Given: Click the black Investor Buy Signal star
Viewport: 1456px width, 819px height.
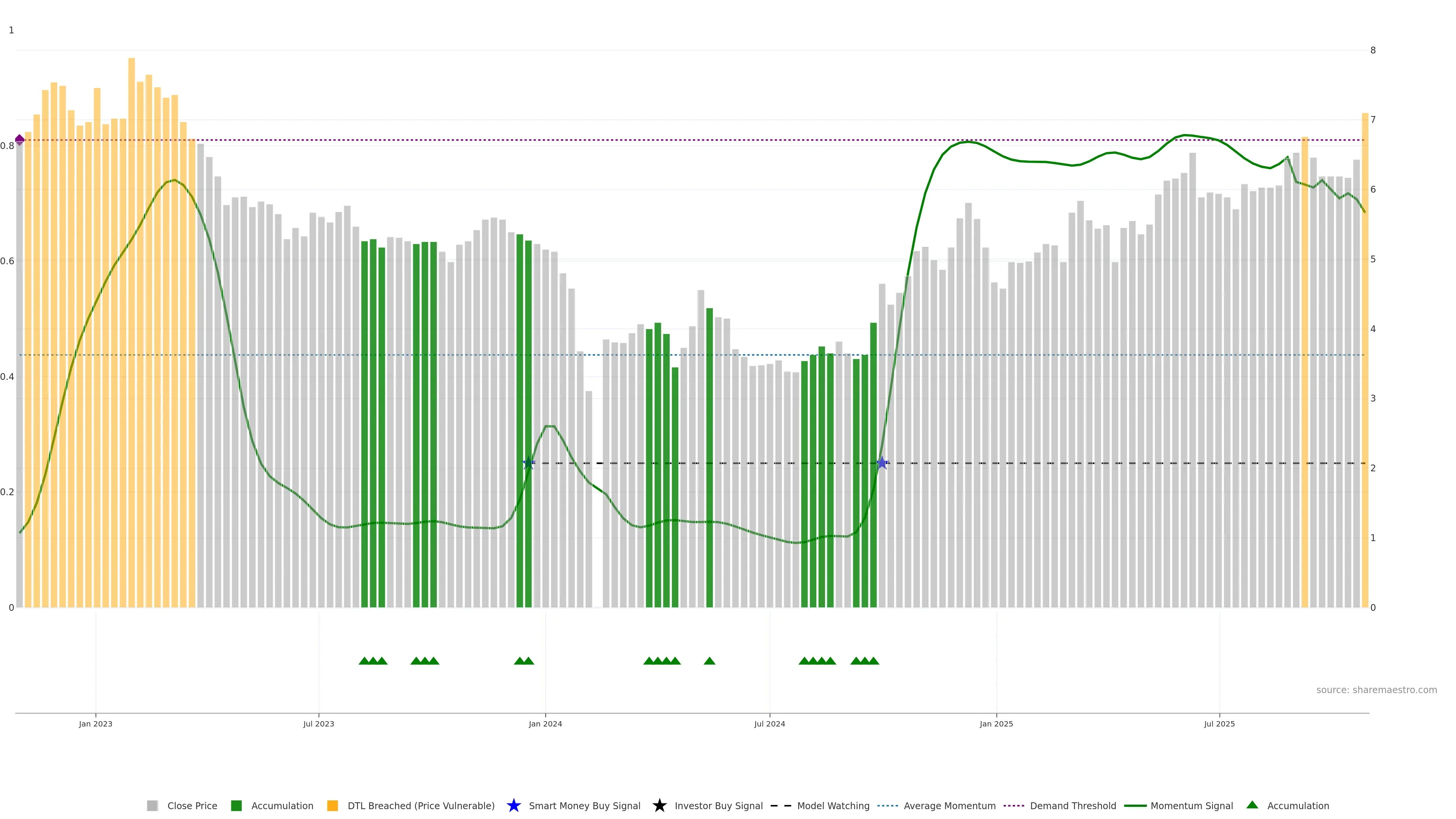Looking at the screenshot, I should [x=659, y=805].
